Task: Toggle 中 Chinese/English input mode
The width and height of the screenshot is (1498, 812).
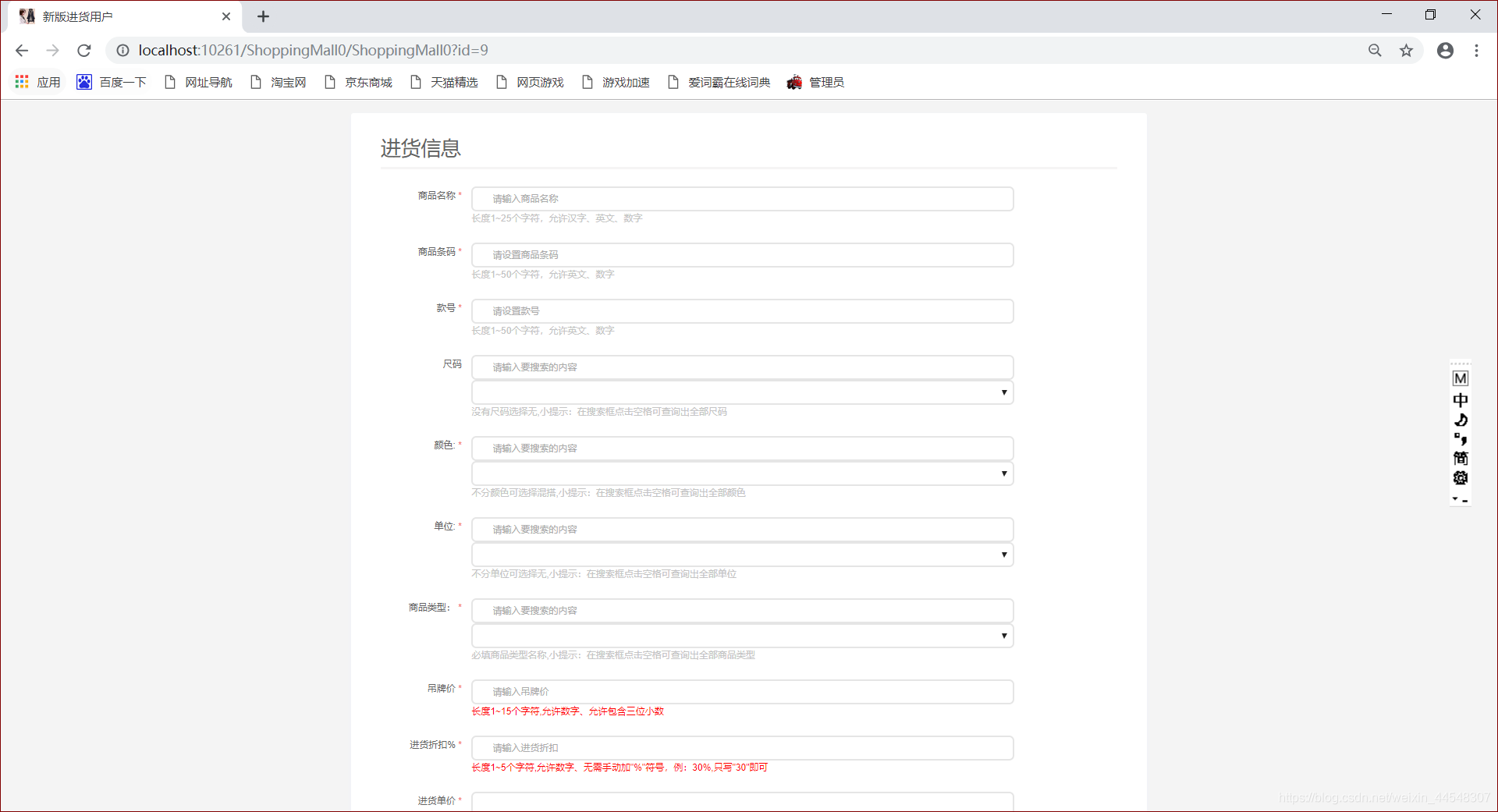Action: click(1461, 399)
